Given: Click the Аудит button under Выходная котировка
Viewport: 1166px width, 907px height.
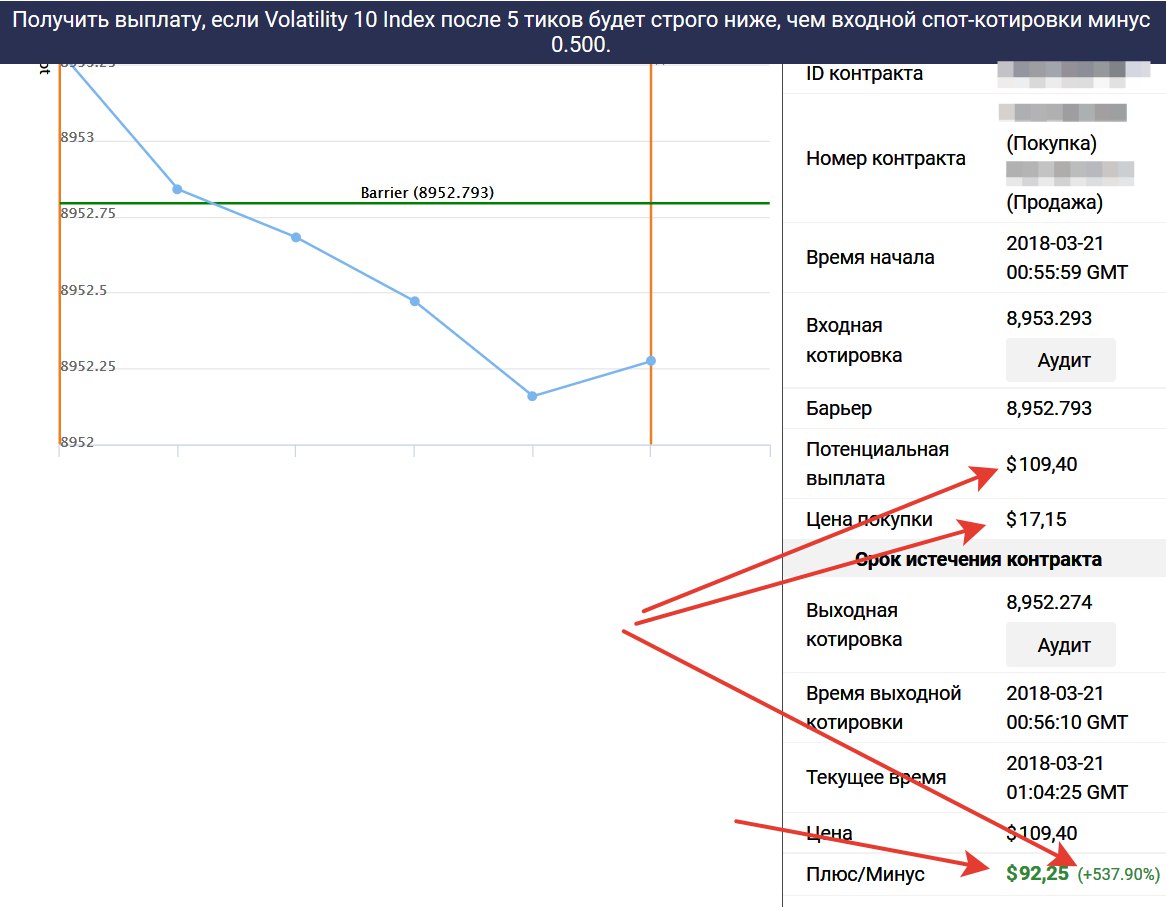Looking at the screenshot, I should pos(1061,645).
